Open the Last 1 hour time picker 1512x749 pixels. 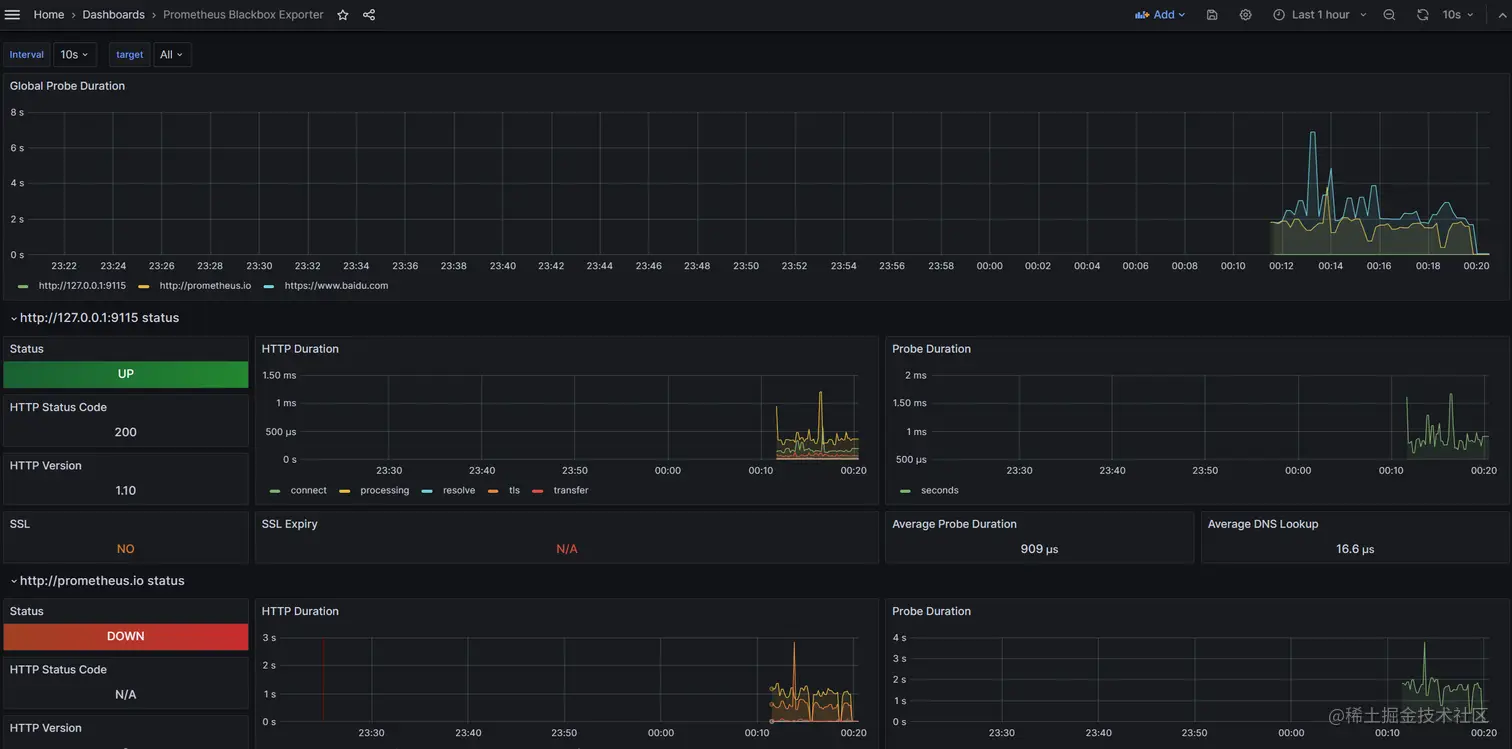(x=1319, y=15)
